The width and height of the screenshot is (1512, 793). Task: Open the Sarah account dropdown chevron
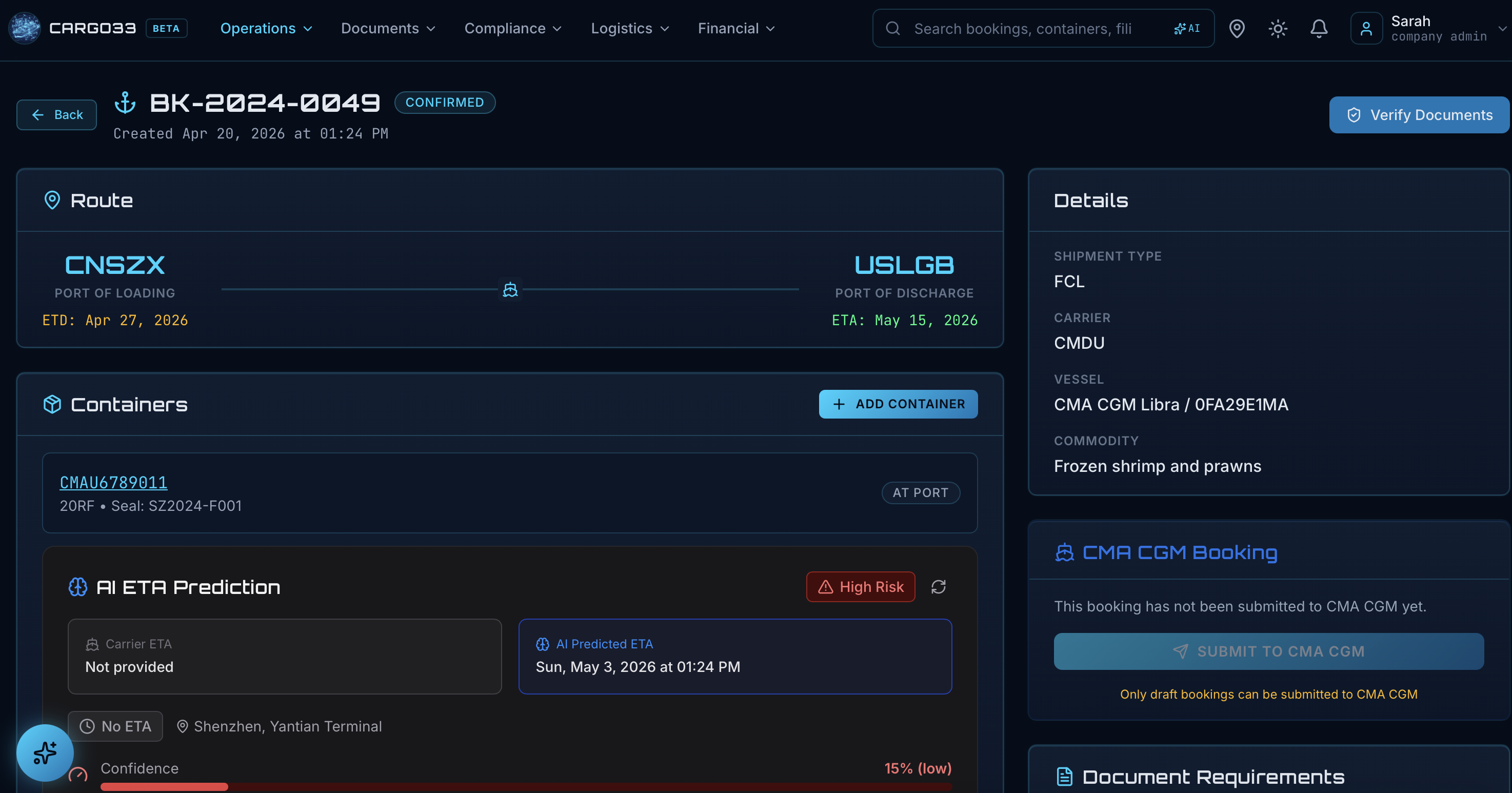coord(1502,28)
